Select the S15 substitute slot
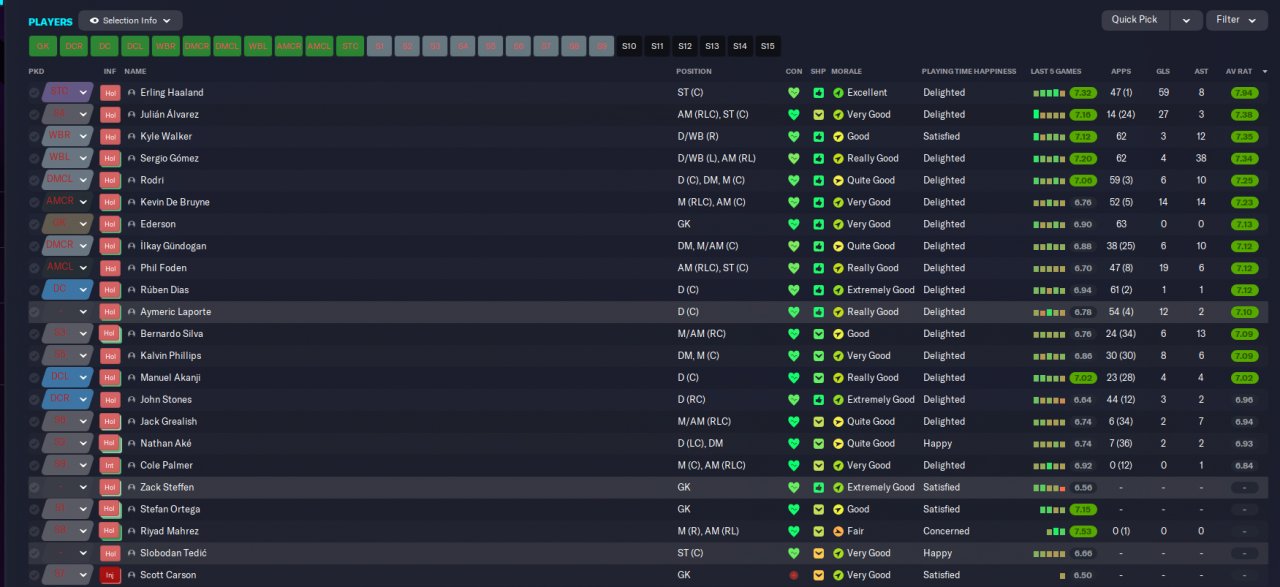Viewport: 1280px width, 587px height. pos(767,46)
